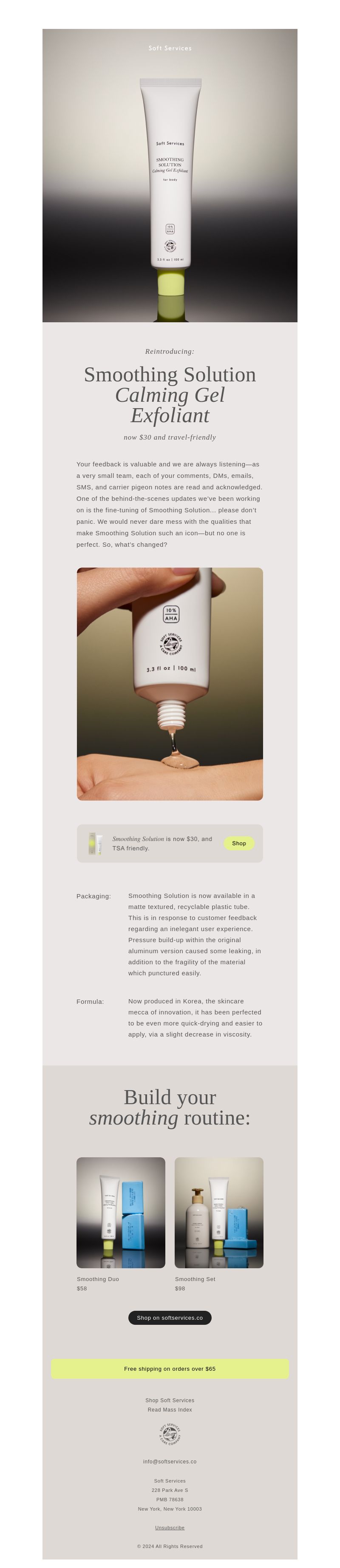340x1568 pixels.
Task: Click the Build your smoothing routine heading
Action: point(170,1107)
